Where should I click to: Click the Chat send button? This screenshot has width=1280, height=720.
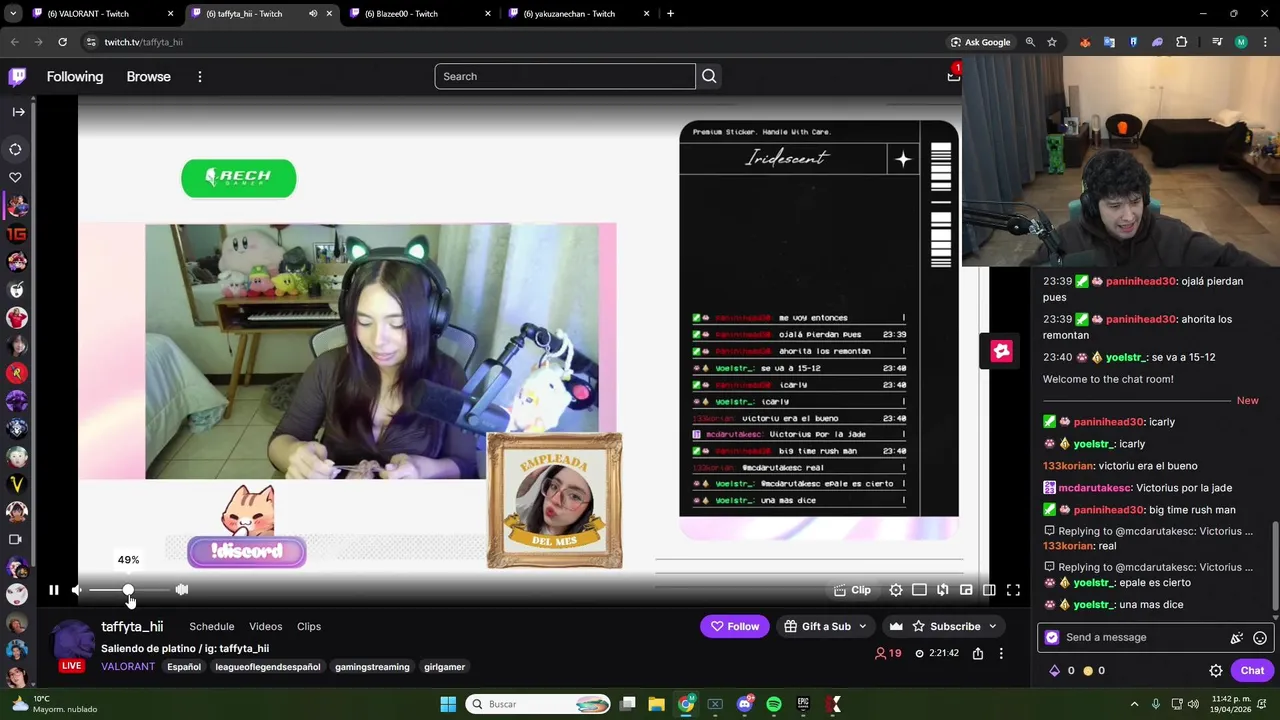point(1252,671)
